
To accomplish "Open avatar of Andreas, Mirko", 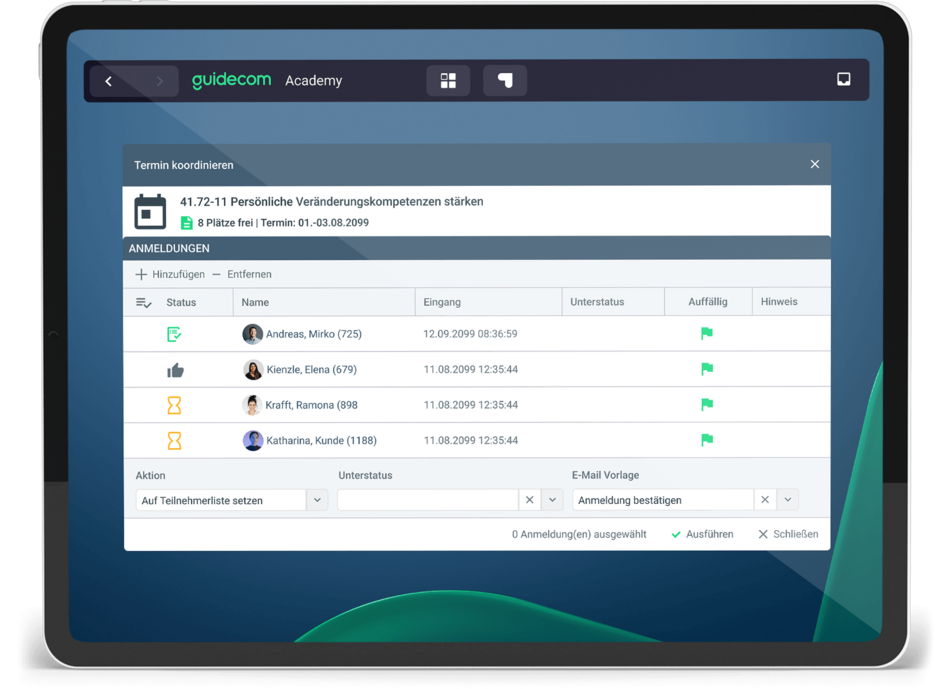I will (x=252, y=334).
